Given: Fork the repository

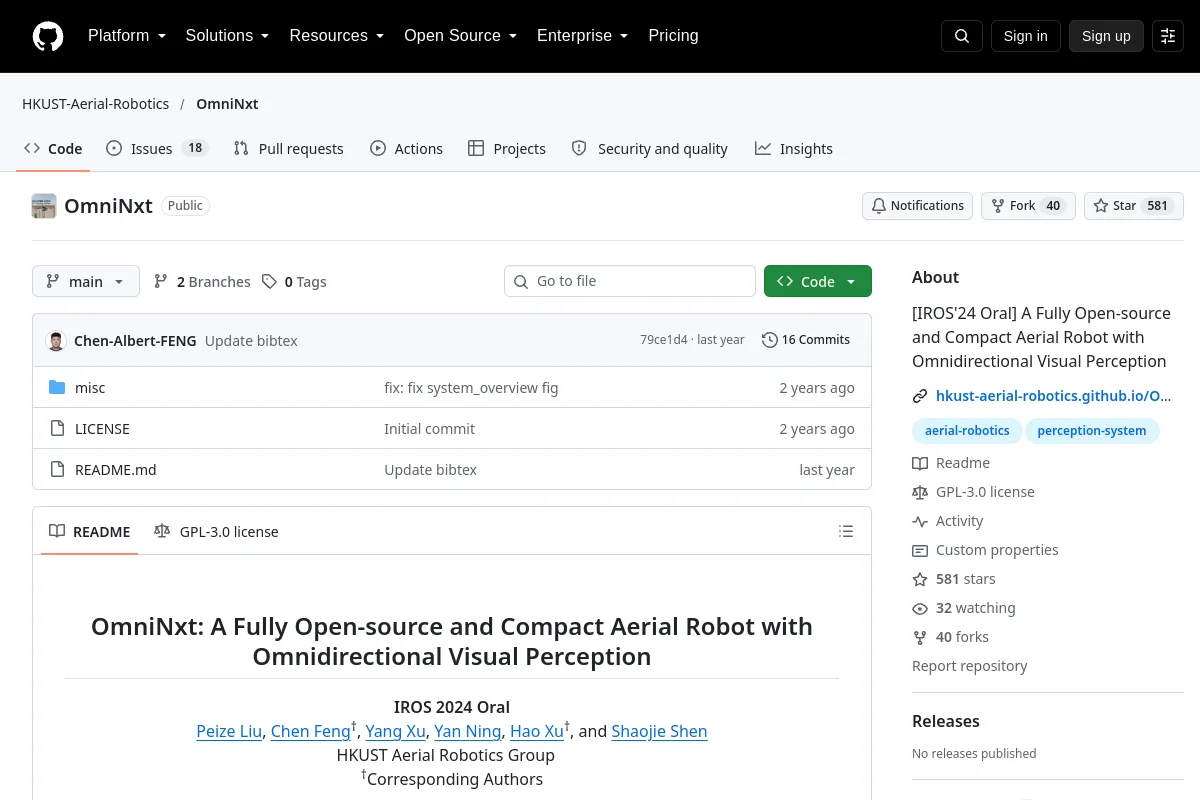Looking at the screenshot, I should tap(1028, 206).
